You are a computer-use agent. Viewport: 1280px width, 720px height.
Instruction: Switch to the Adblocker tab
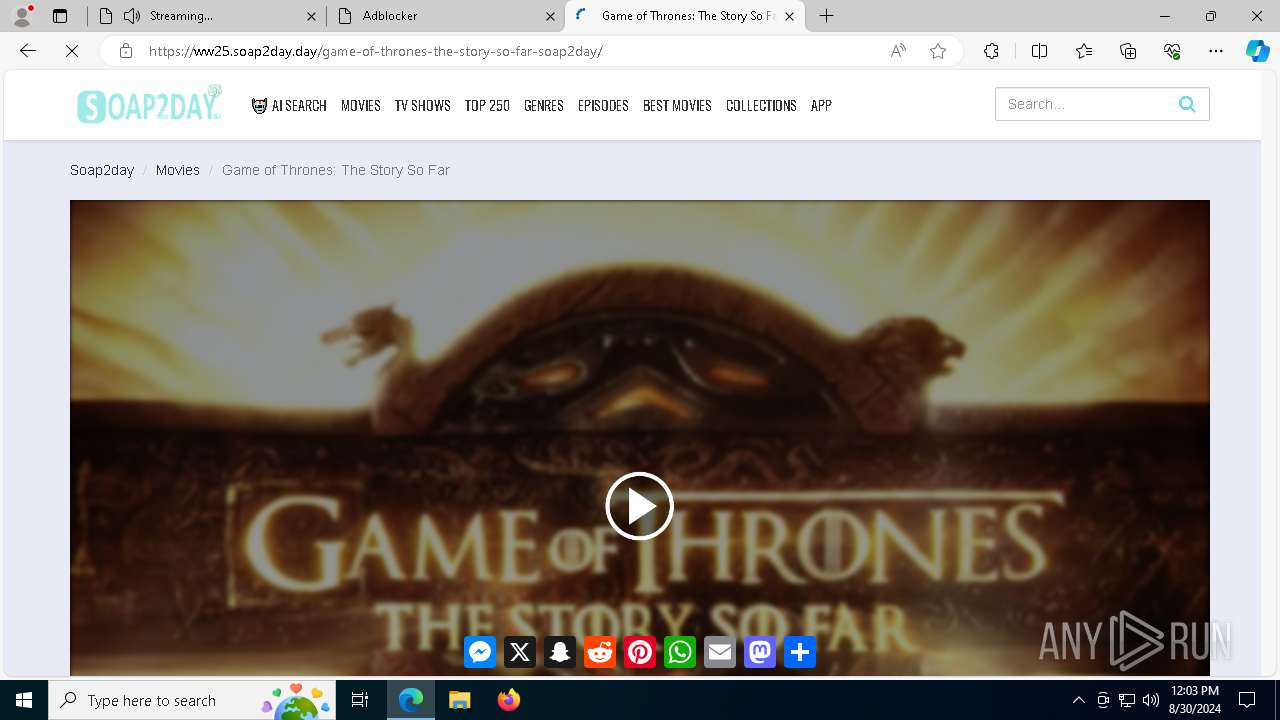445,16
